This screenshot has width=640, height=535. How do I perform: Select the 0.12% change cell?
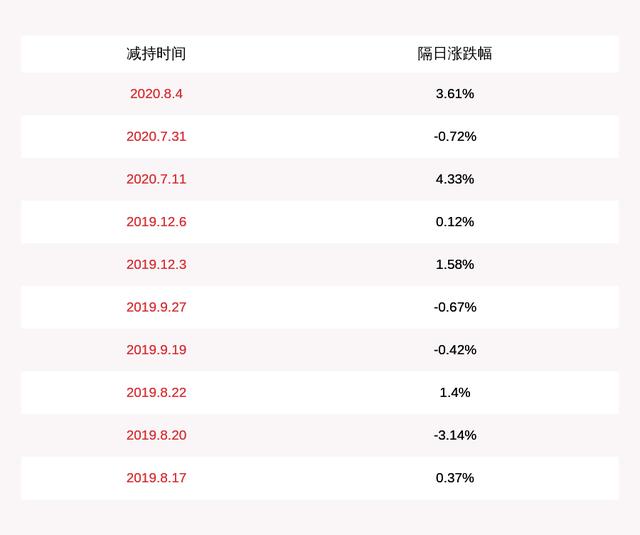(x=455, y=222)
